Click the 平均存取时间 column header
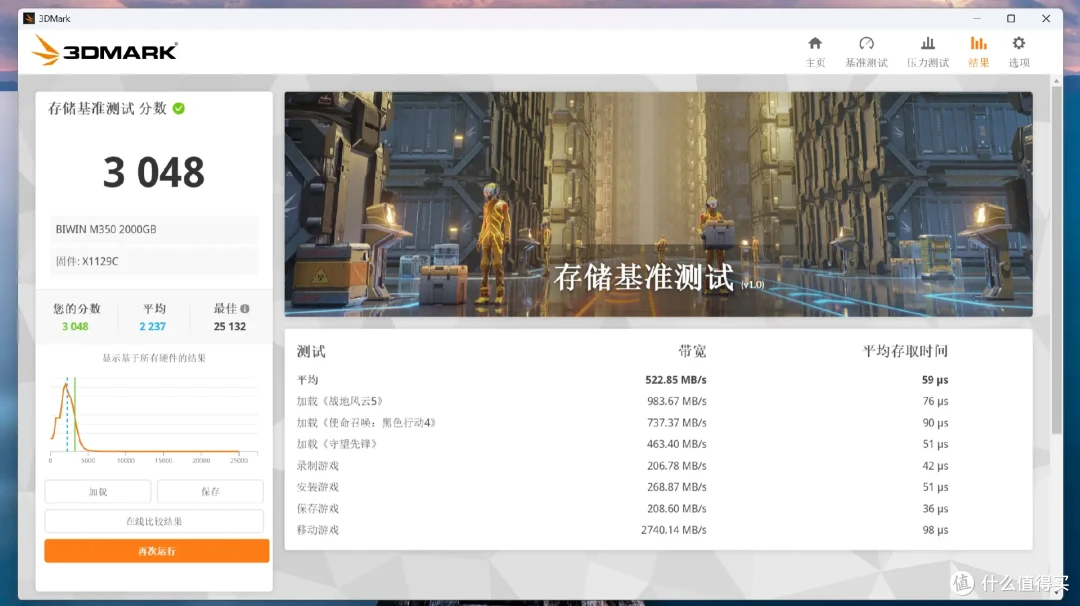The image size is (1080, 606). (905, 352)
